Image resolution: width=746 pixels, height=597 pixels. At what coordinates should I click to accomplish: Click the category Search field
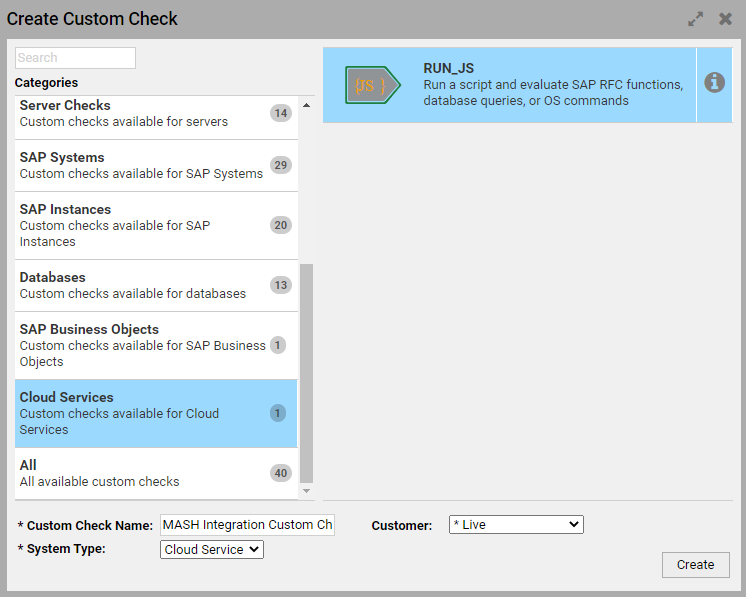(x=75, y=58)
